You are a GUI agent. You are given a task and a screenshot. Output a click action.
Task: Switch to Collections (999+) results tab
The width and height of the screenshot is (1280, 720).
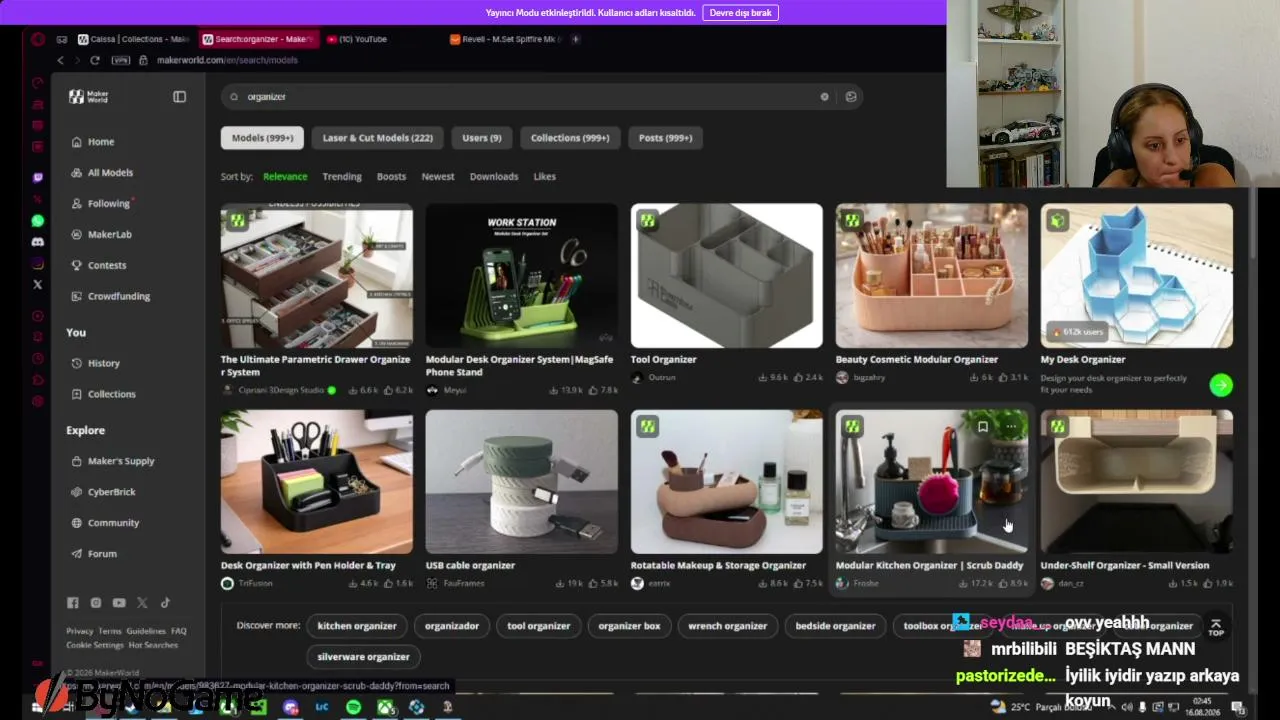click(570, 138)
